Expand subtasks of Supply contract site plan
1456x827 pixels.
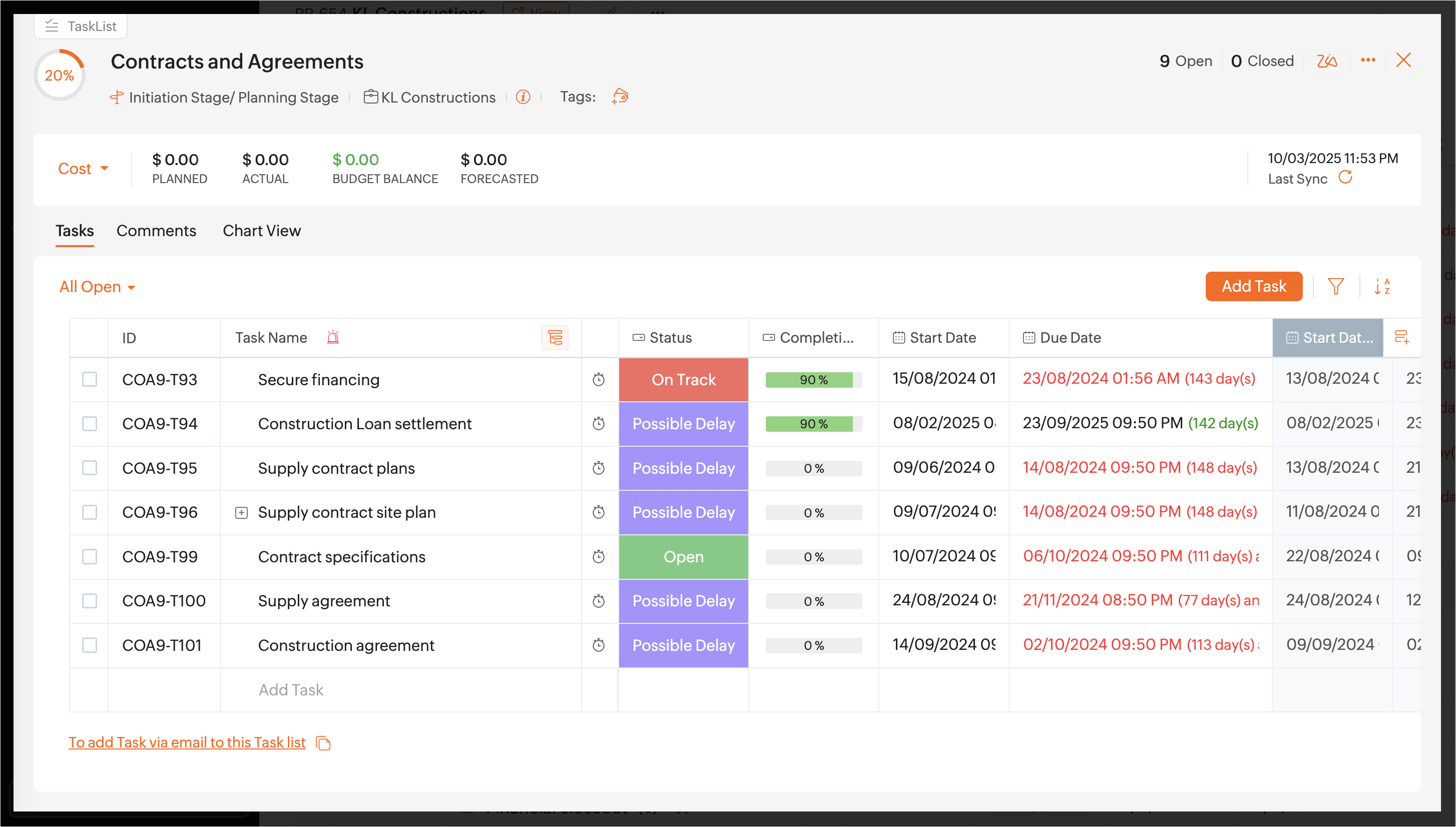pyautogui.click(x=241, y=512)
